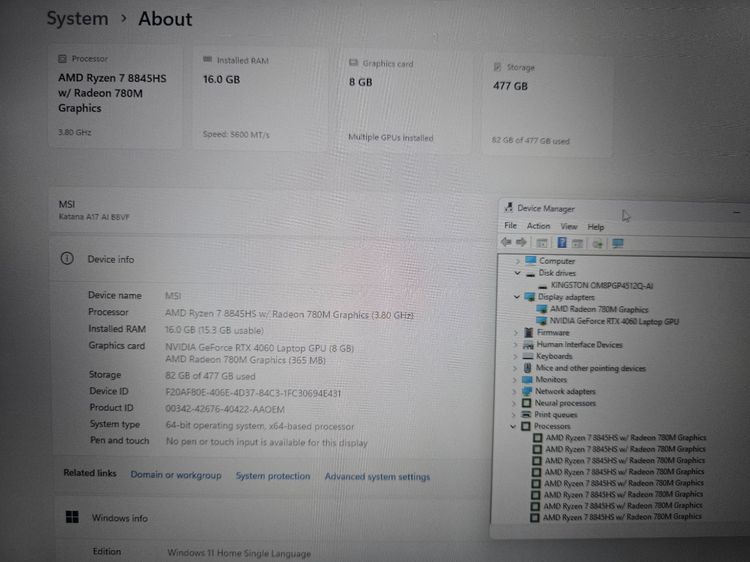Image resolution: width=750 pixels, height=562 pixels.
Task: Collapse the Display adapters node
Action: tap(516, 297)
